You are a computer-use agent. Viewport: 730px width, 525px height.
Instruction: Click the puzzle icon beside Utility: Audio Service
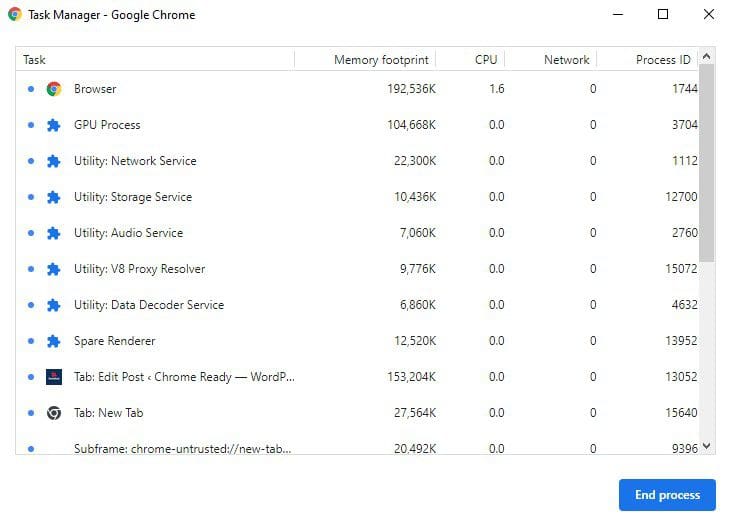pos(54,233)
